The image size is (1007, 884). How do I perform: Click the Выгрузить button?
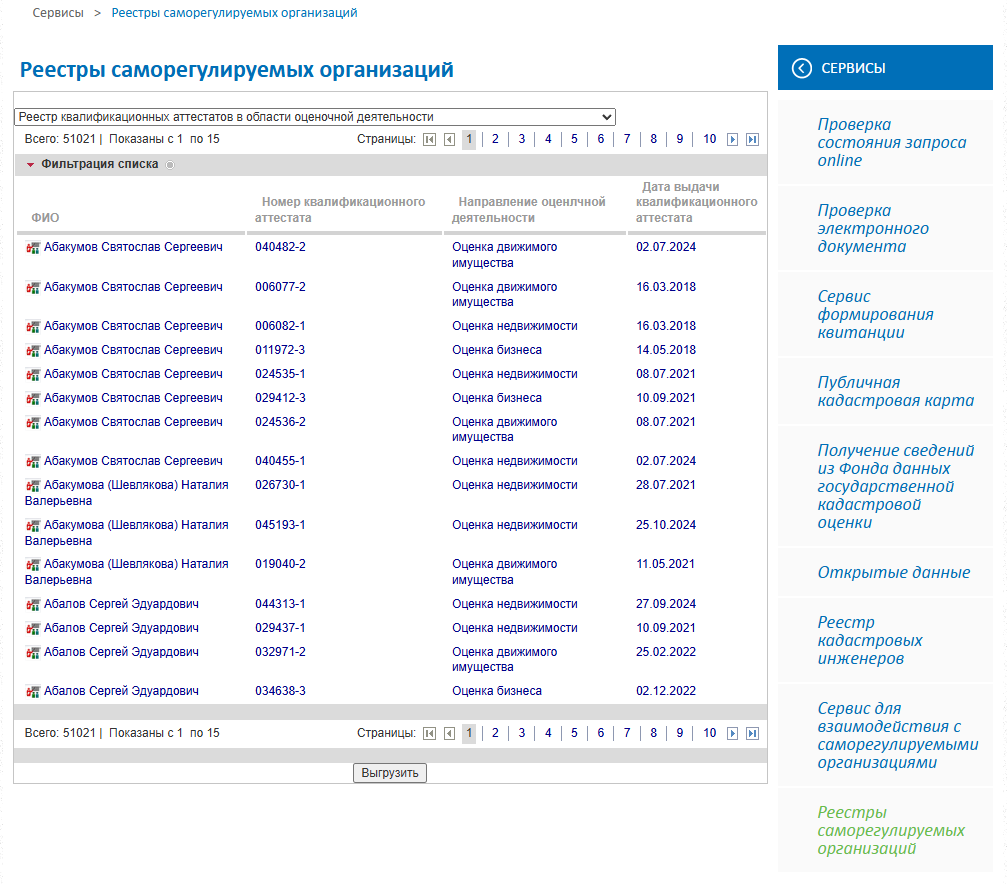coord(390,773)
